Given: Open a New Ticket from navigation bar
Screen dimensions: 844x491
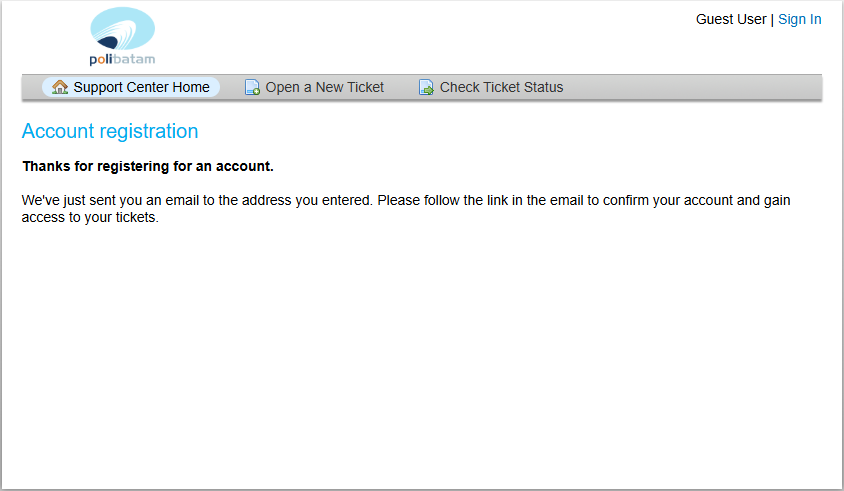Looking at the screenshot, I should click(324, 87).
